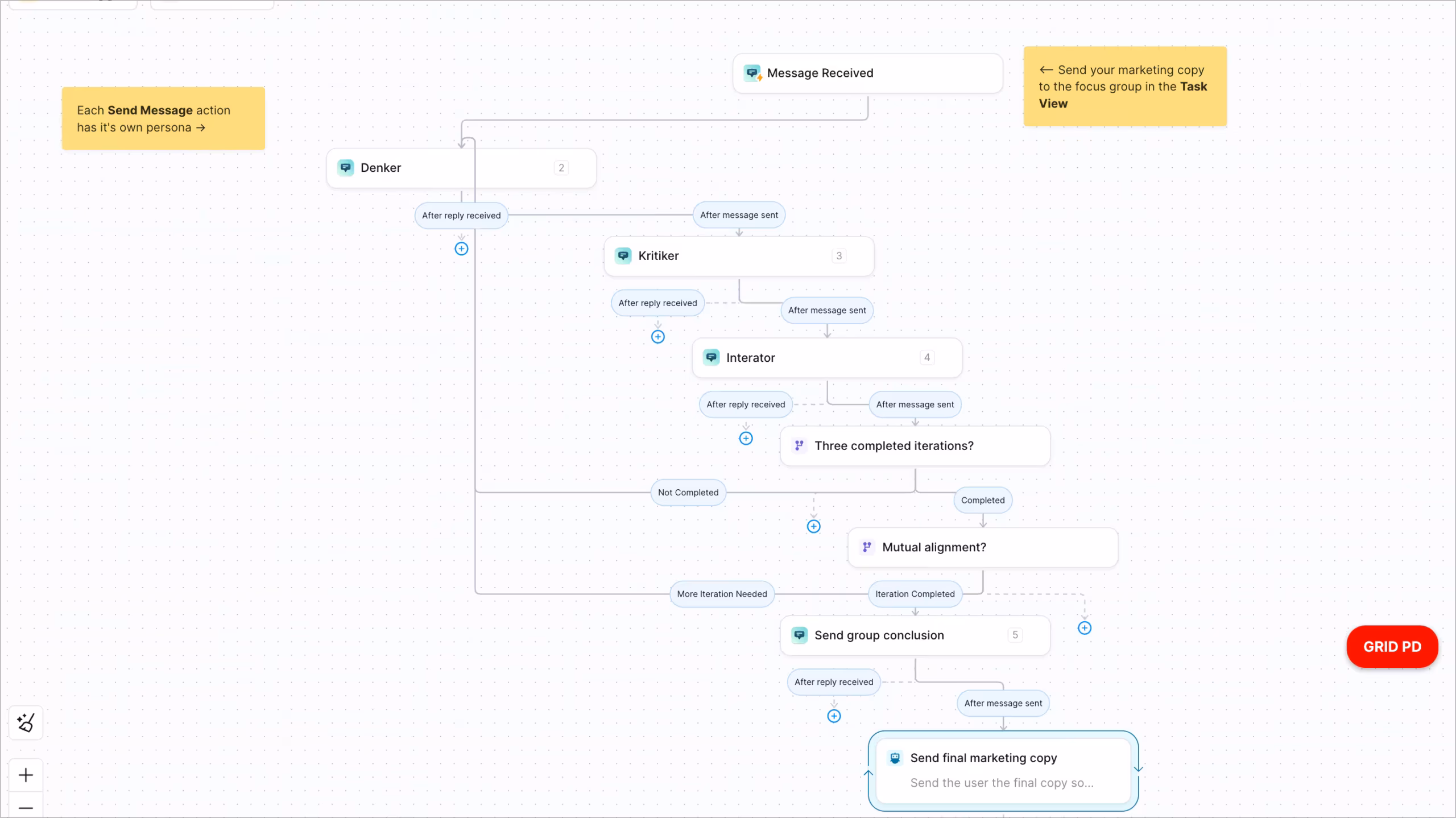
Task: Click the step number 3 badge on Kritiker
Action: pyautogui.click(x=838, y=256)
